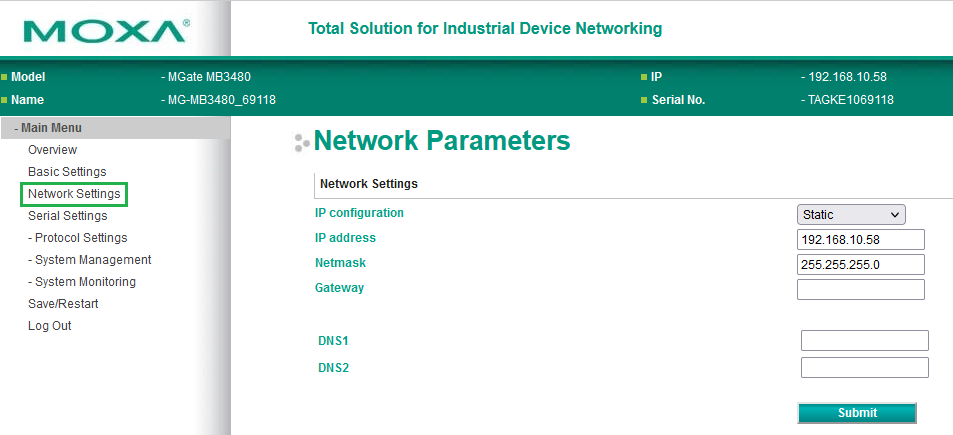
Task: Open Basic Settings in main menu
Action: tap(67, 171)
